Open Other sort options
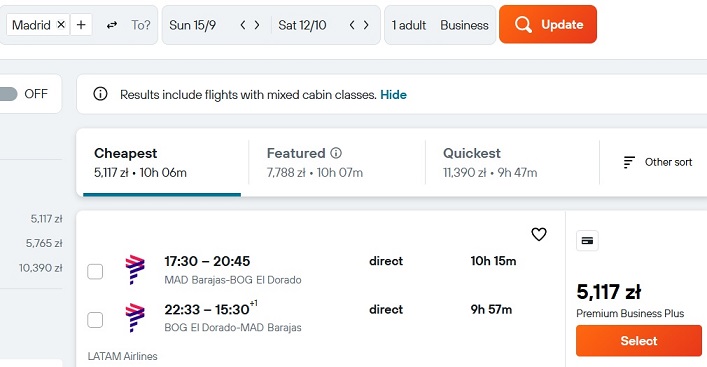The height and width of the screenshot is (367, 707). pos(657,162)
